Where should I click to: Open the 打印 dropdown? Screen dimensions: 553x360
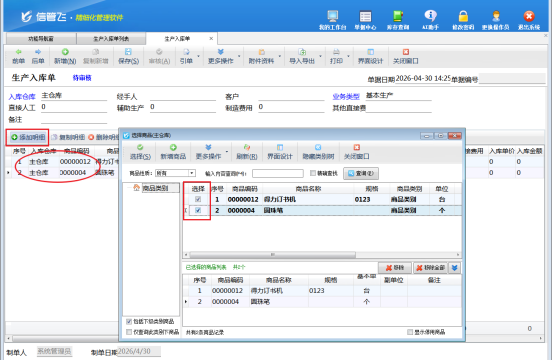pyautogui.click(x=348, y=56)
